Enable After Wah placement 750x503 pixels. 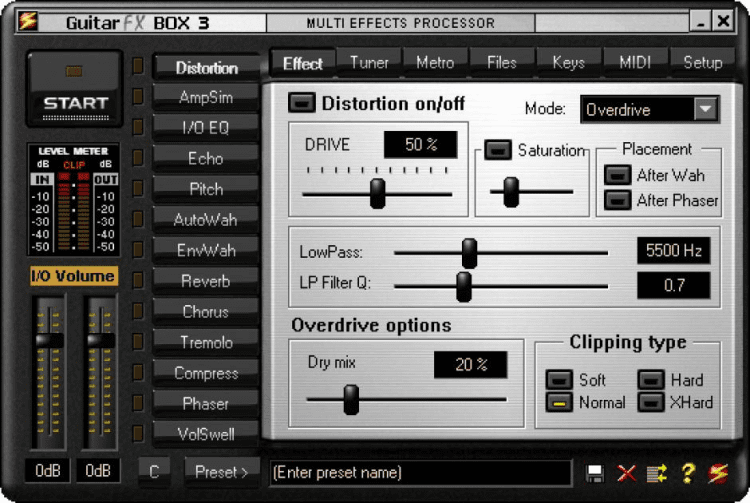point(618,175)
